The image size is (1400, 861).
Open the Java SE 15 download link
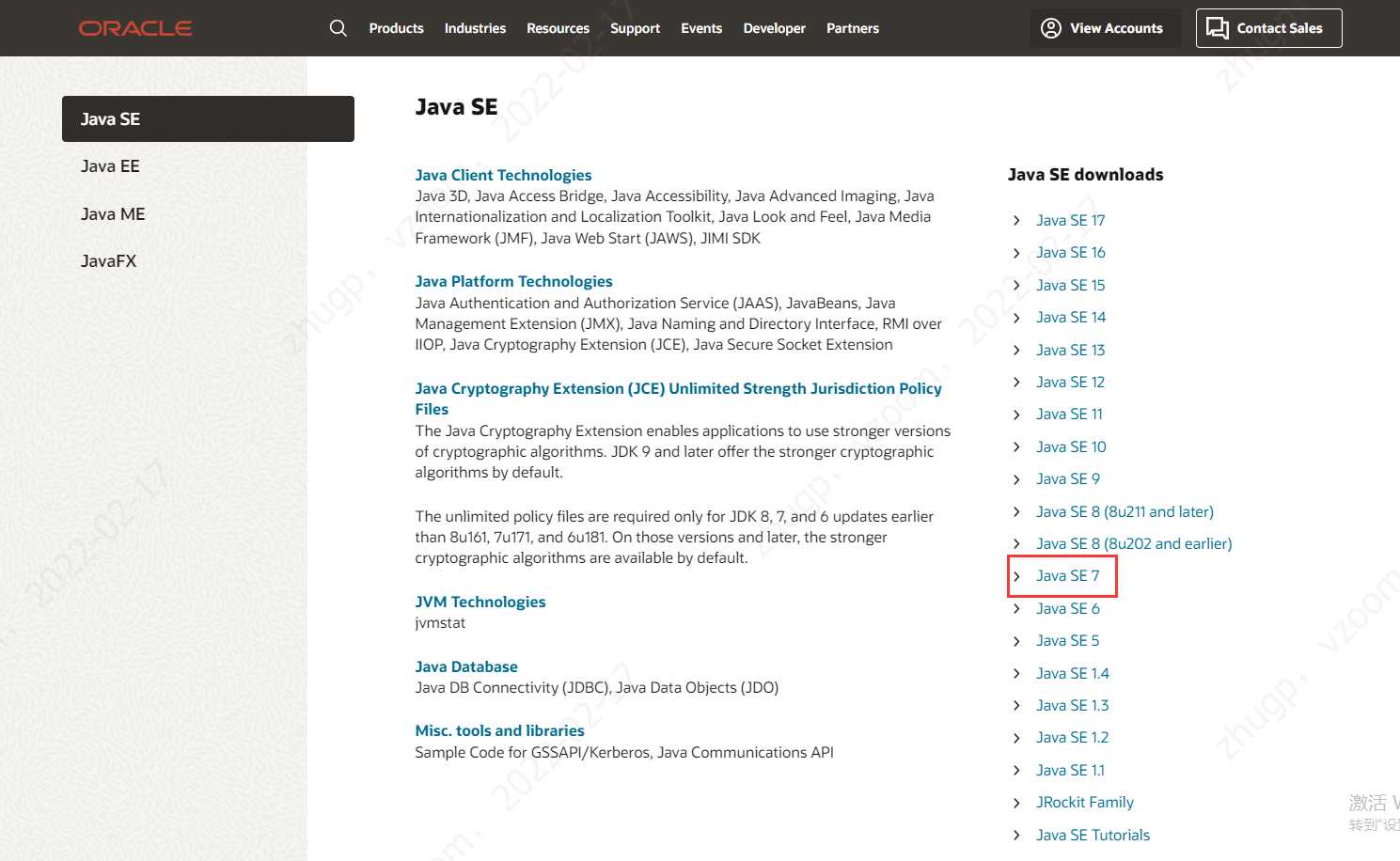pos(1070,285)
